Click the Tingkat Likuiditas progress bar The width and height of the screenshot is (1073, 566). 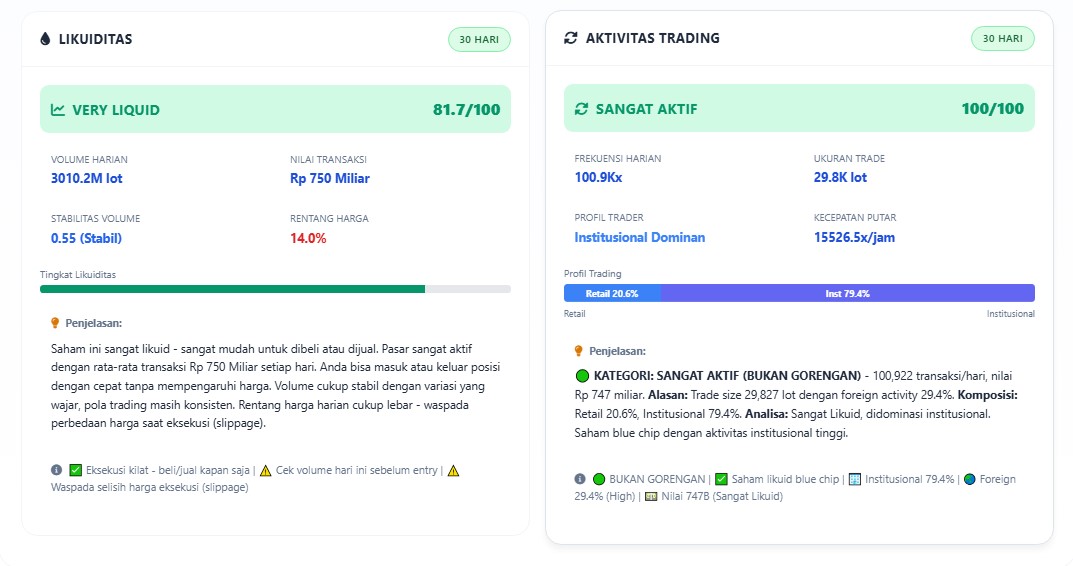pyautogui.click(x=275, y=289)
